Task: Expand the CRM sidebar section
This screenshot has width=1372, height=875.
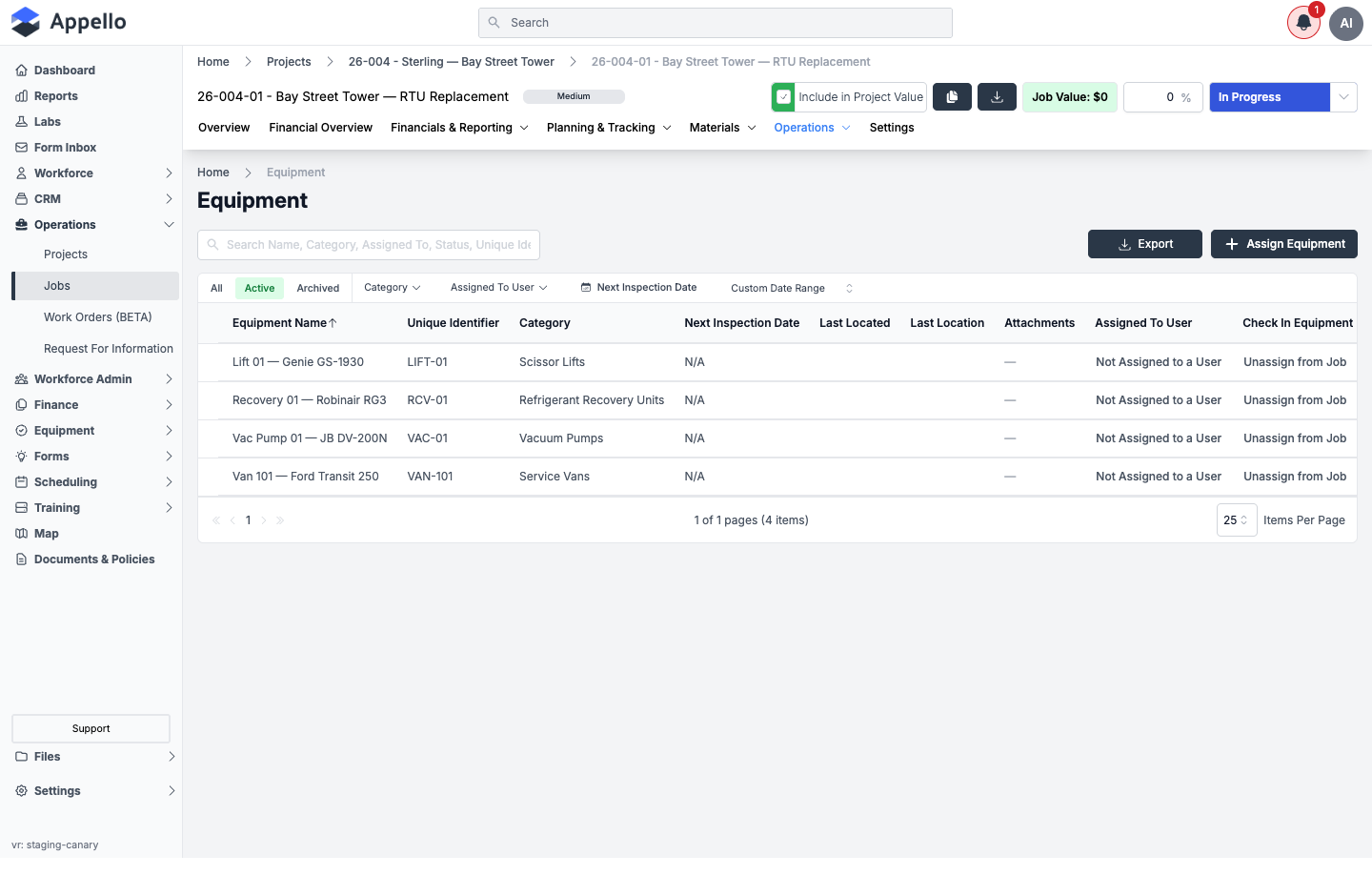Action: click(x=94, y=199)
